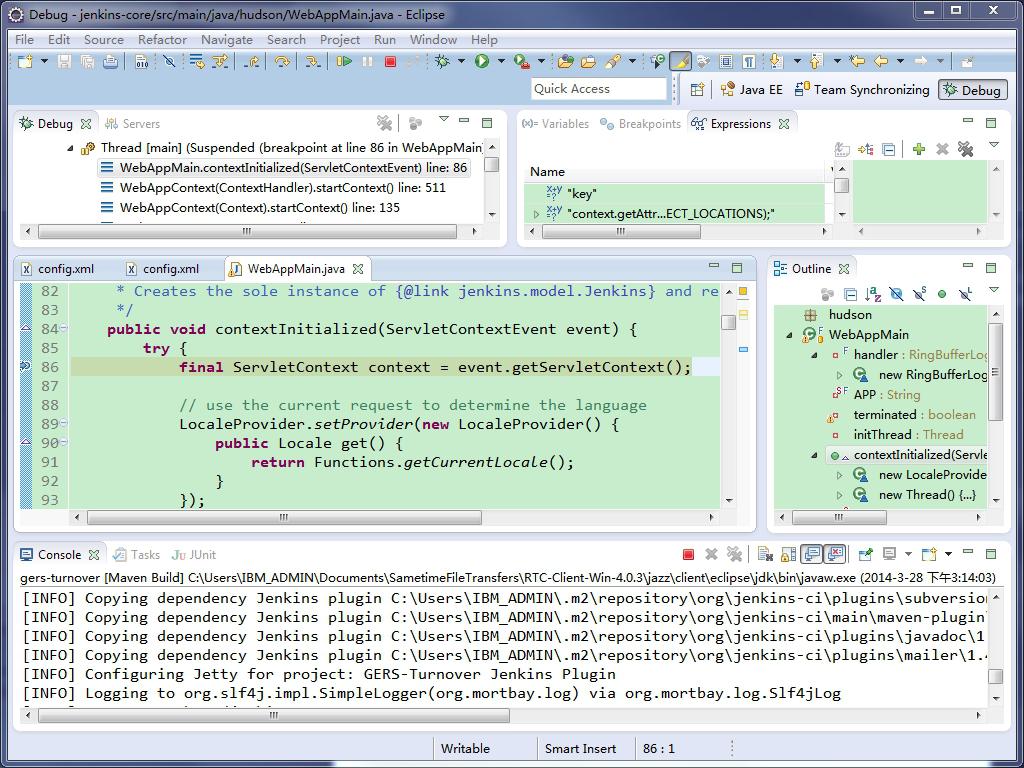Screen dimensions: 1024x768
Task: Click the New file toolbar icon
Action: pos(25,61)
